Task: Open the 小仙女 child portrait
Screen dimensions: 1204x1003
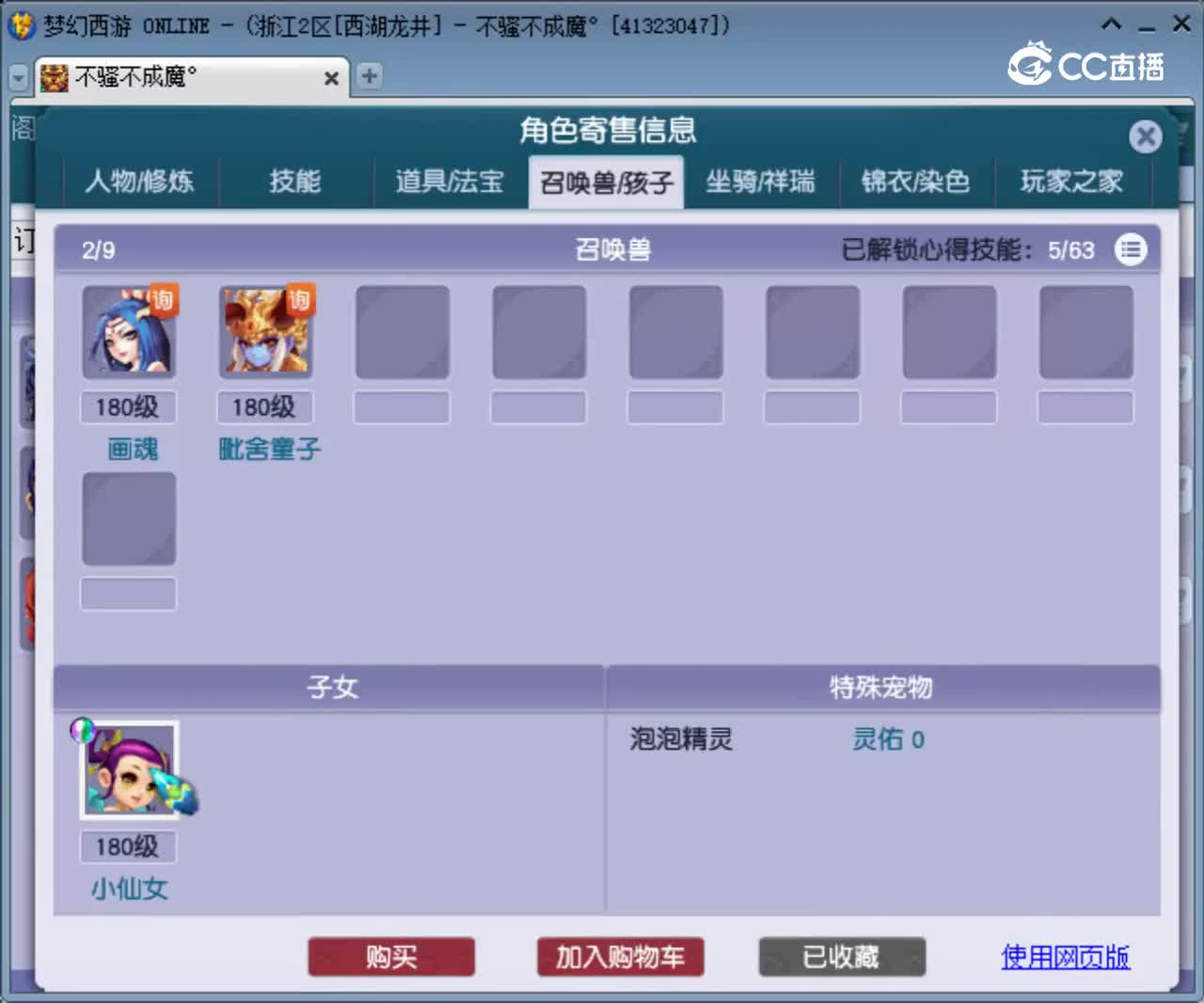Action: coord(130,770)
